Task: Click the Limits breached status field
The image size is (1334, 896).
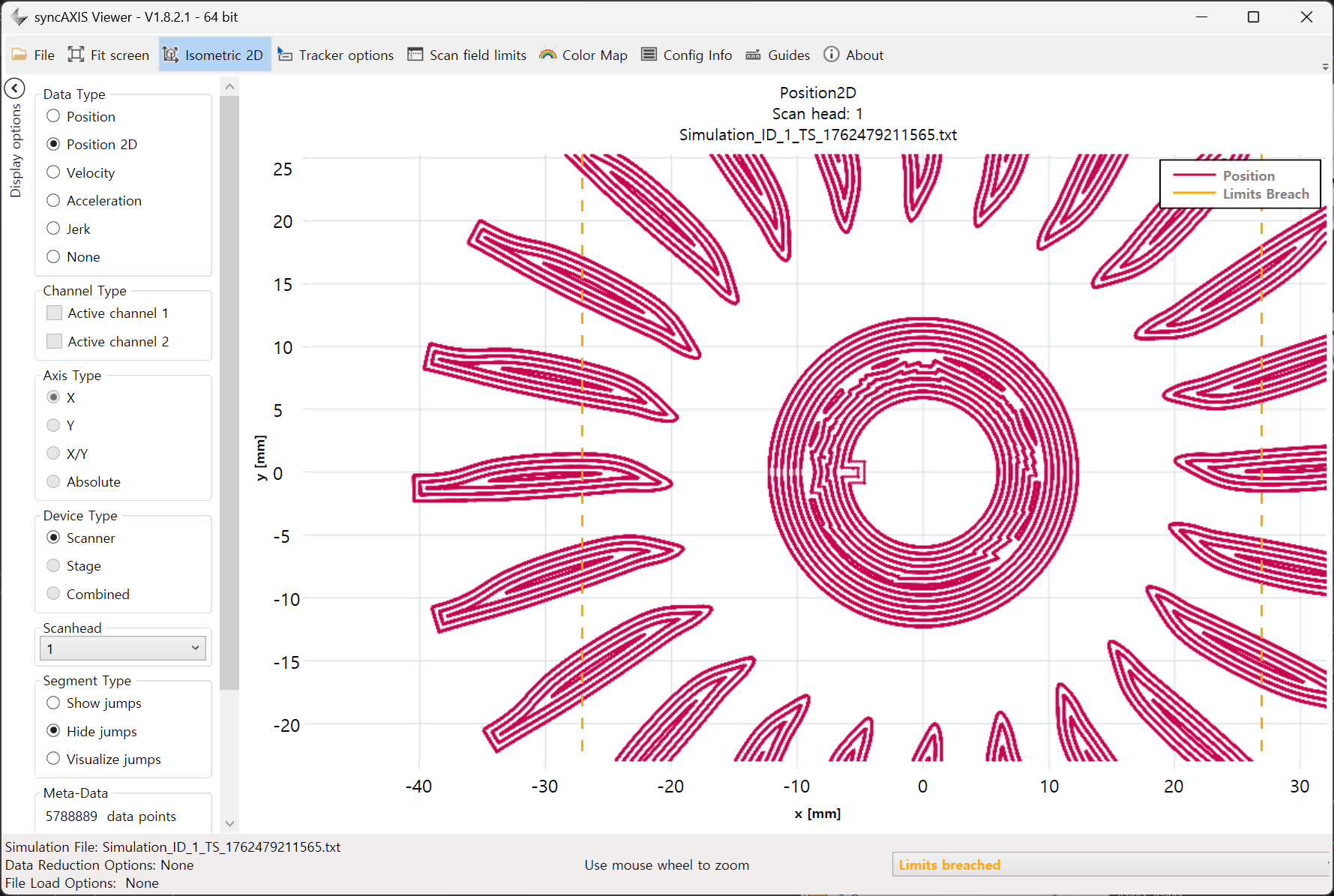Action: 1108,865
